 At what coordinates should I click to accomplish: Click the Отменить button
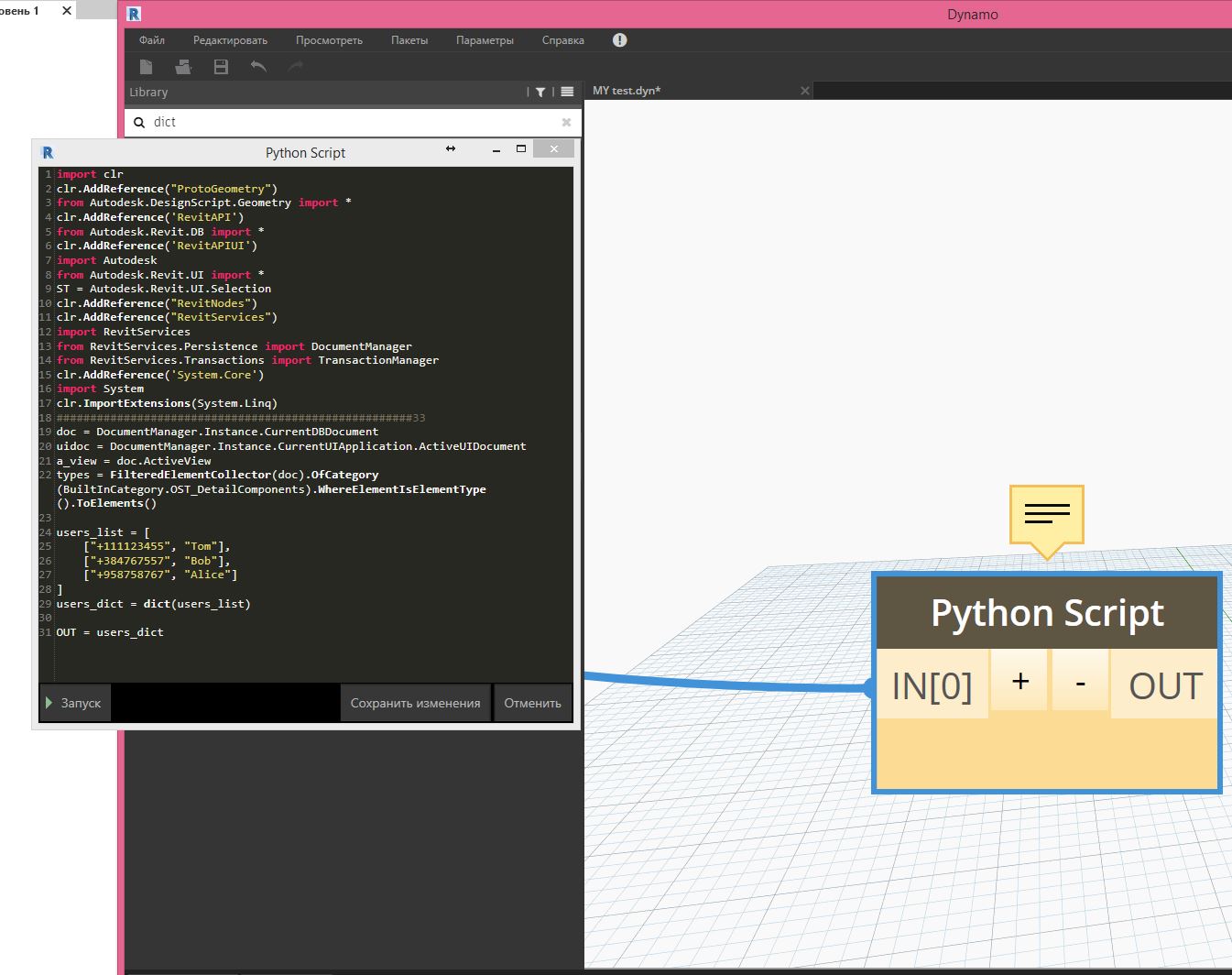532,703
